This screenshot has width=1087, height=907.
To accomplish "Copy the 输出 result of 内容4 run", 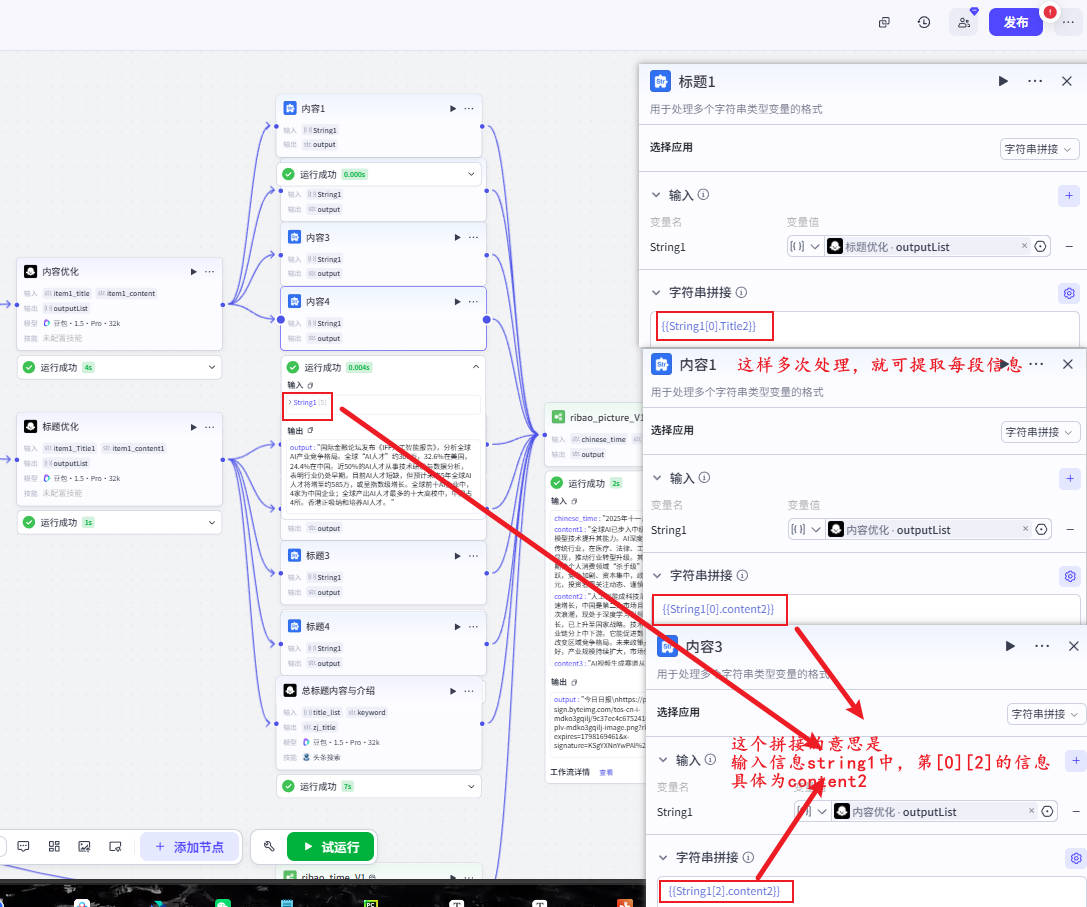I will (310, 431).
